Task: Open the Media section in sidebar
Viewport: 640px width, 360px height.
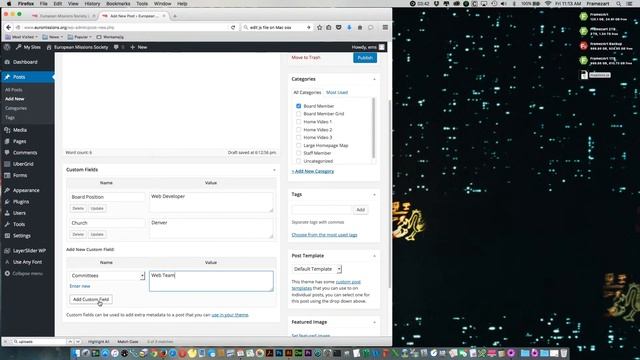Action: pos(20,130)
